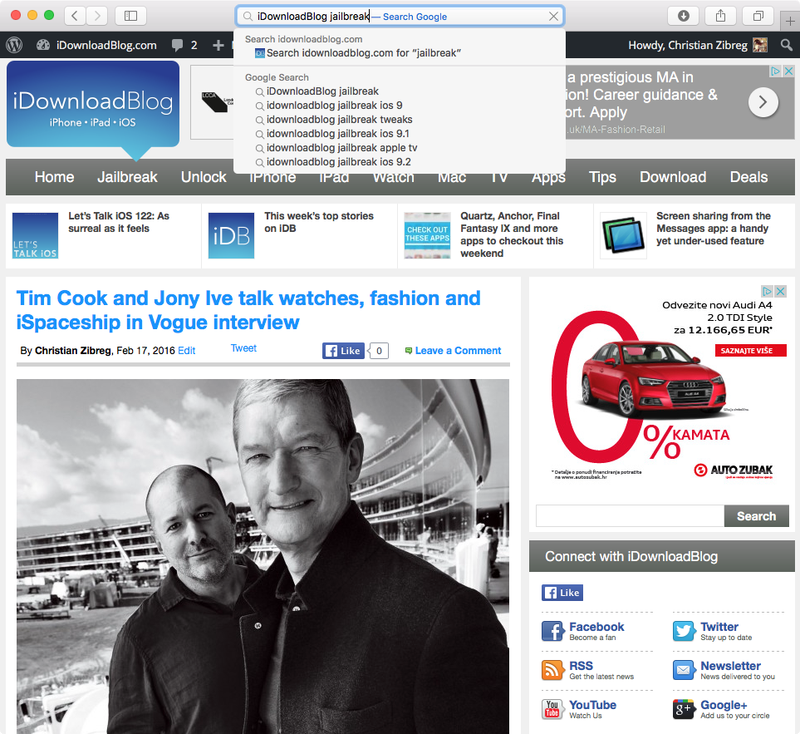Open Screen sharing from Messages story link

click(x=713, y=228)
